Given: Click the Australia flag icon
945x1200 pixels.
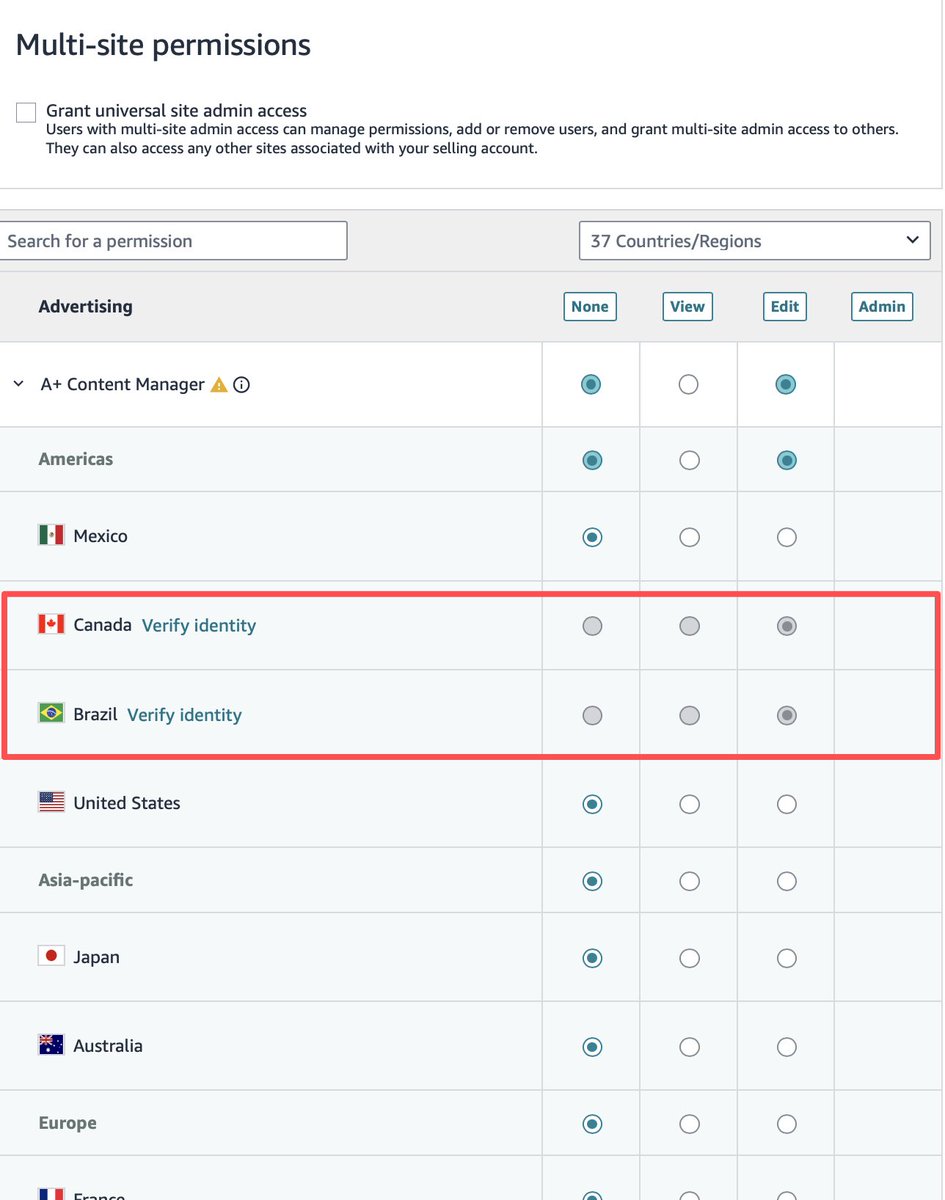Looking at the screenshot, I should [50, 1046].
